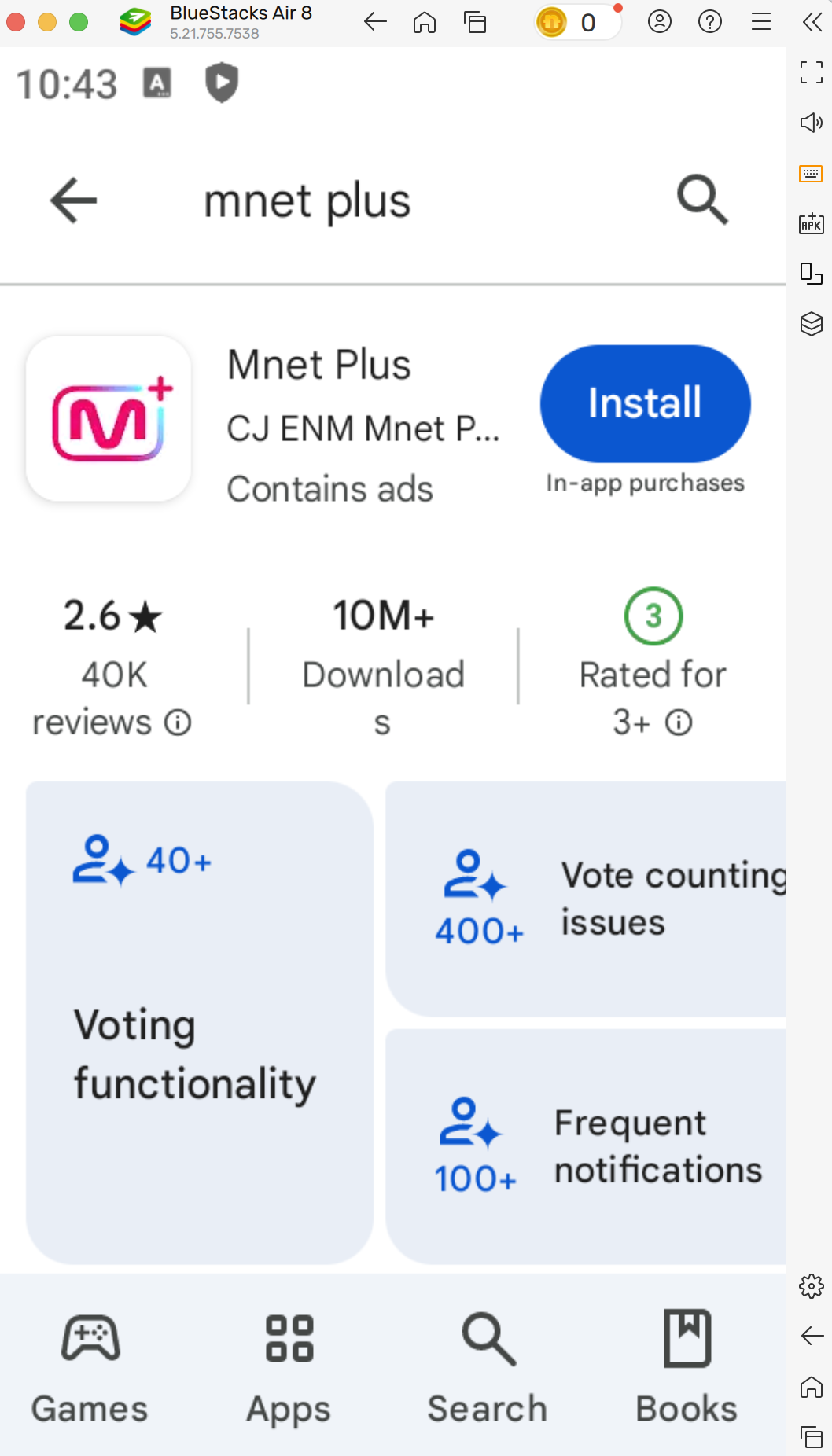
Task: Switch to the Apps tab
Action: (289, 1367)
